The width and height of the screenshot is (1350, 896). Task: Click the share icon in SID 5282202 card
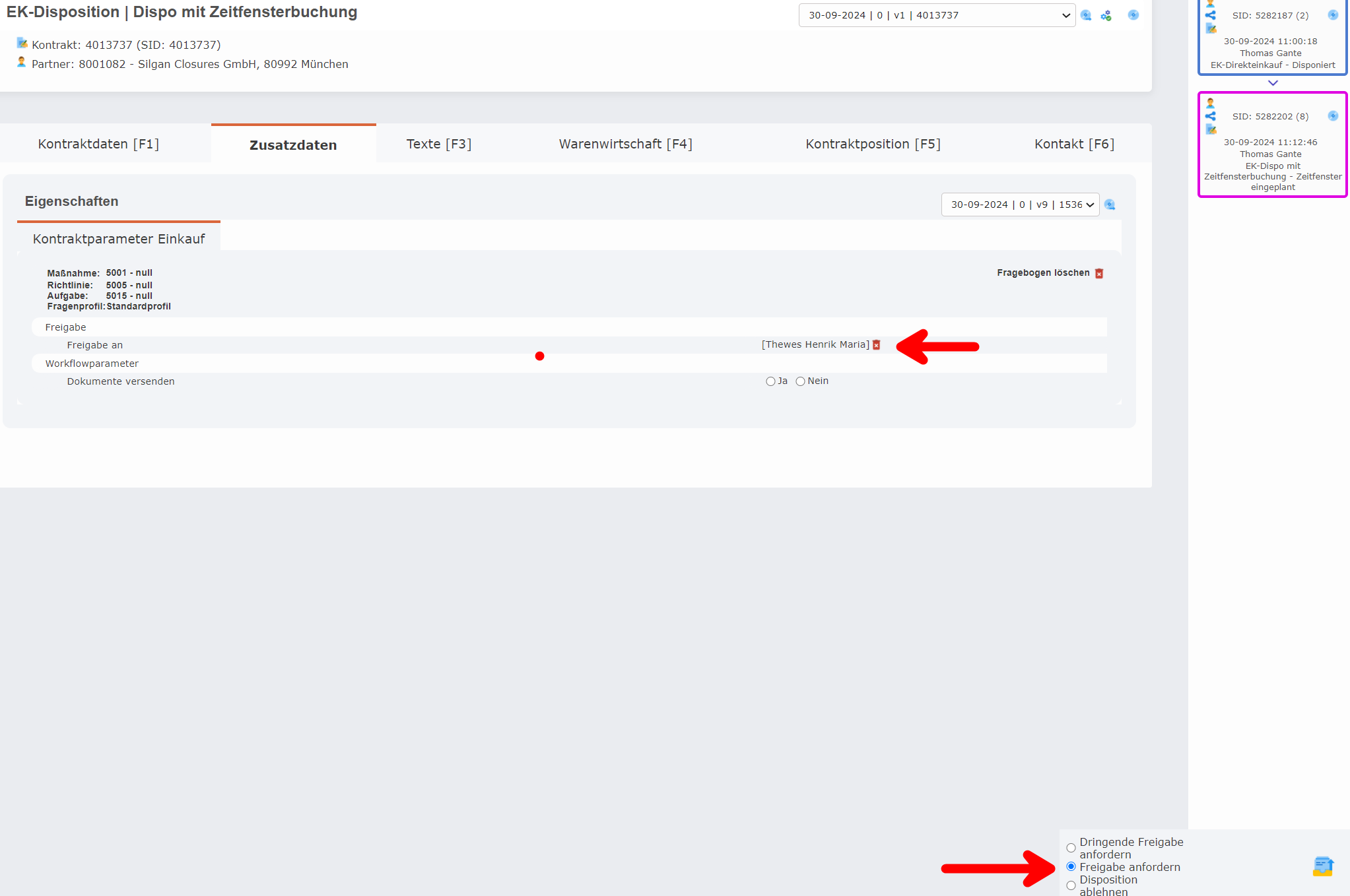(x=1210, y=116)
